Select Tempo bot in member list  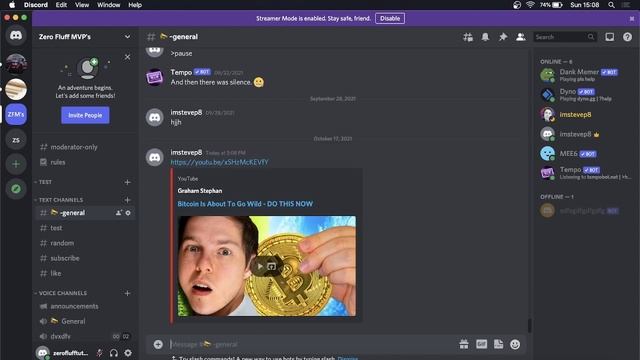[x=585, y=173]
